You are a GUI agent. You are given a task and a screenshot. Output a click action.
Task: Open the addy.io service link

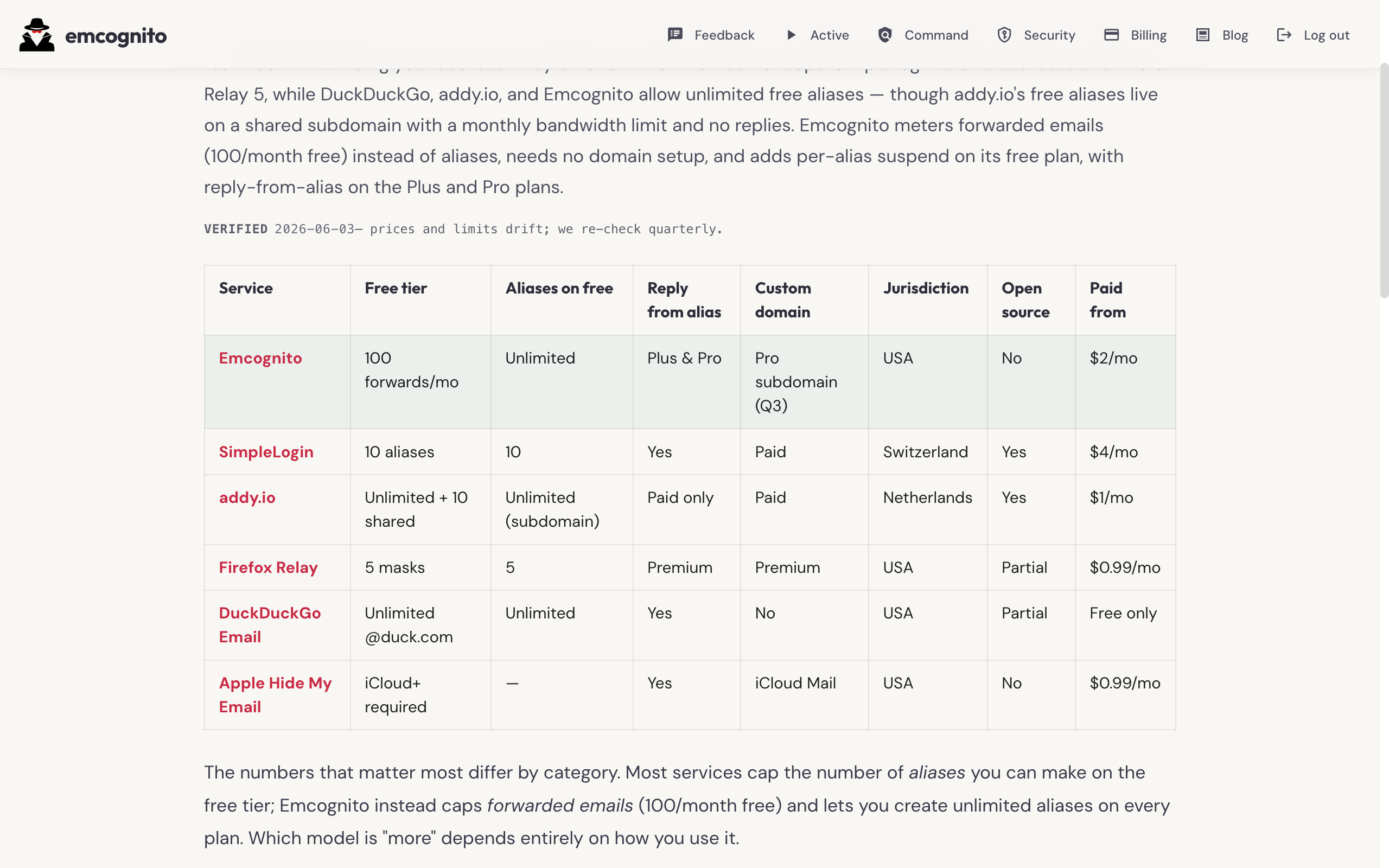pos(247,497)
